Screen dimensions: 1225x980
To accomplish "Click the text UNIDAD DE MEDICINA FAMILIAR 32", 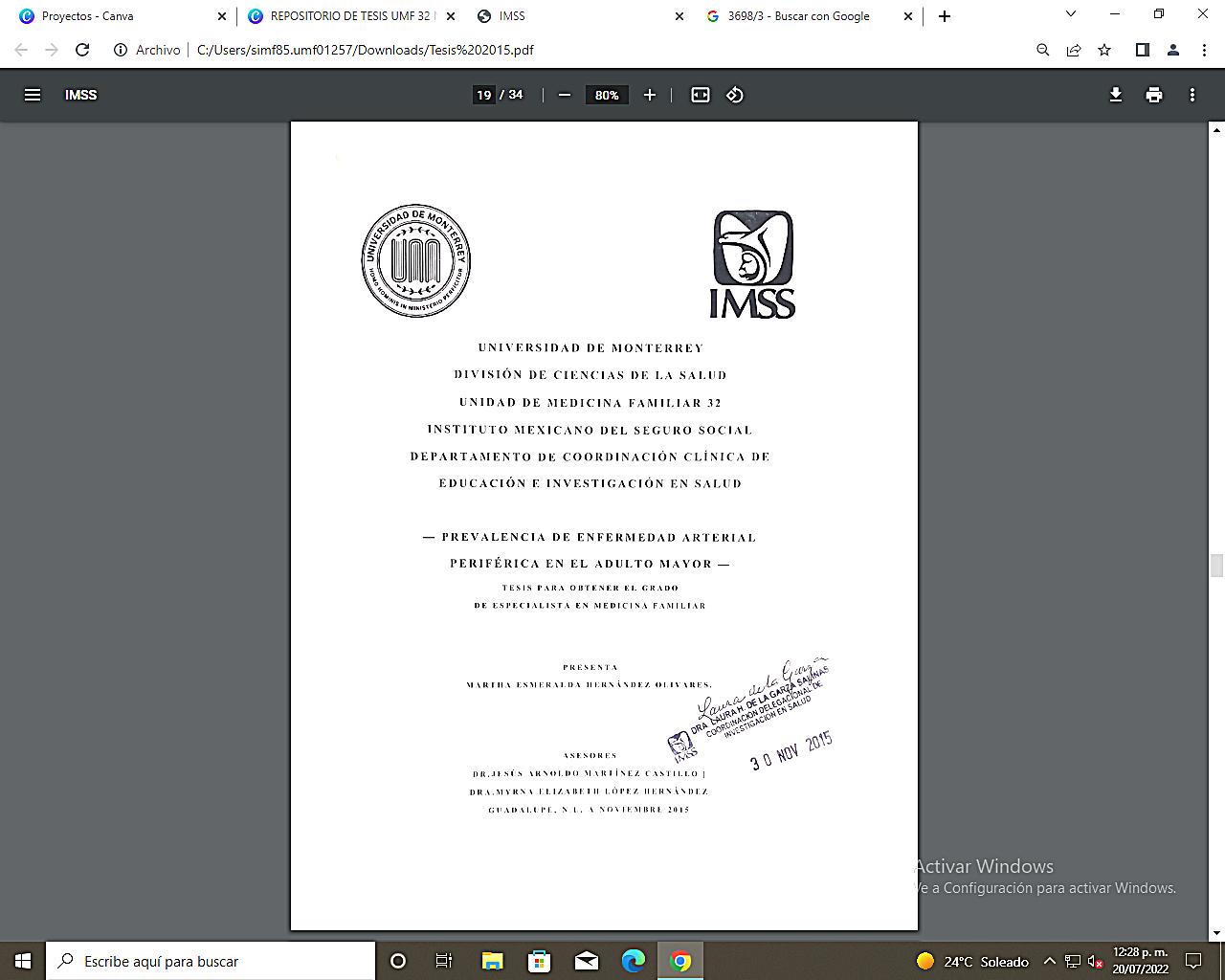I will click(590, 403).
